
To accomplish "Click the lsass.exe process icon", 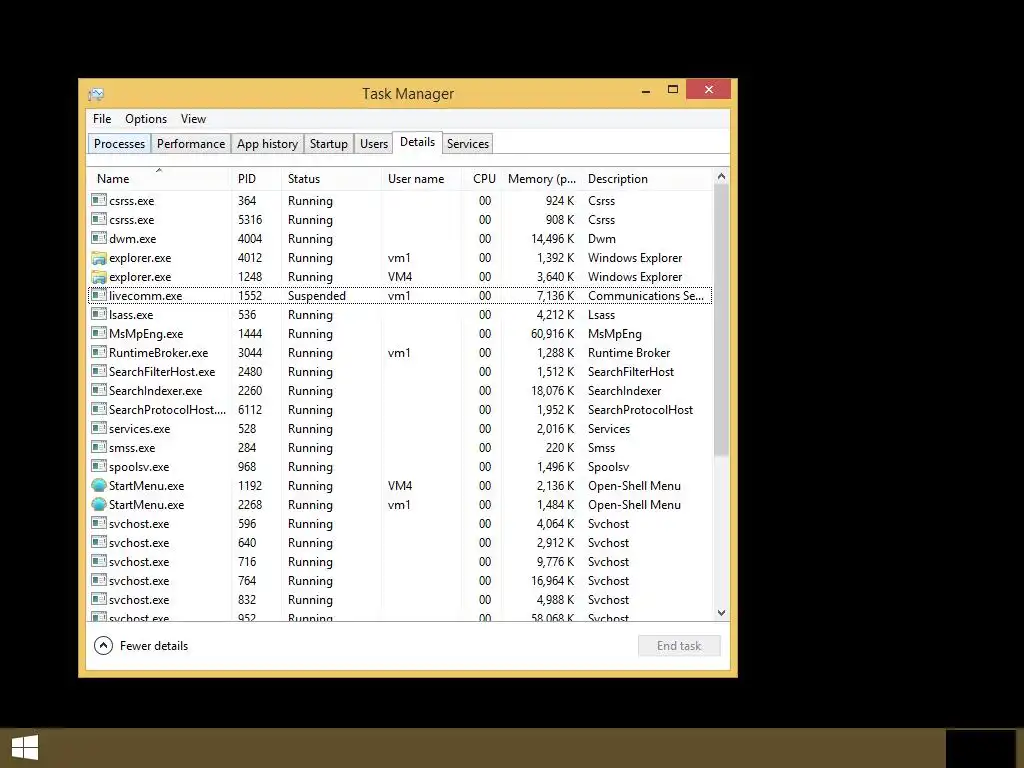I will (x=99, y=314).
